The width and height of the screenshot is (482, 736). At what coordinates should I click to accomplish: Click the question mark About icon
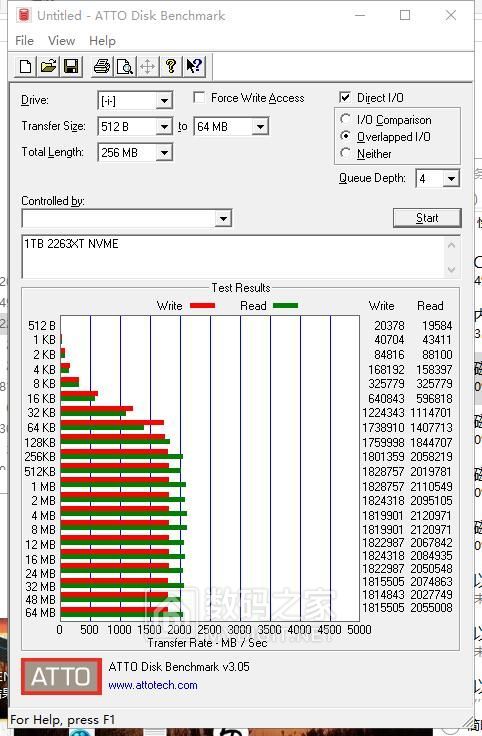tap(170, 66)
